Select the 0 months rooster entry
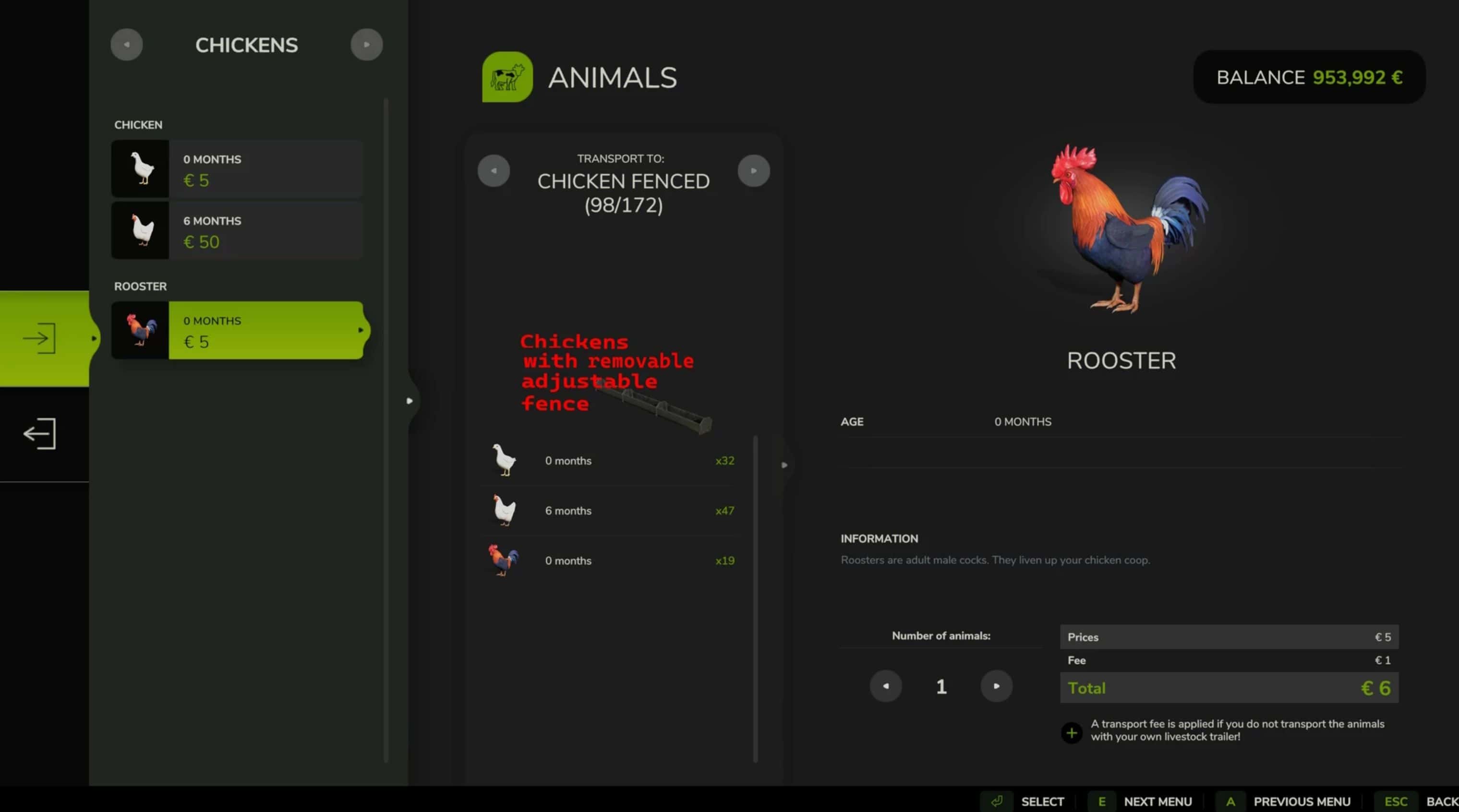This screenshot has width=1459, height=812. (x=237, y=330)
